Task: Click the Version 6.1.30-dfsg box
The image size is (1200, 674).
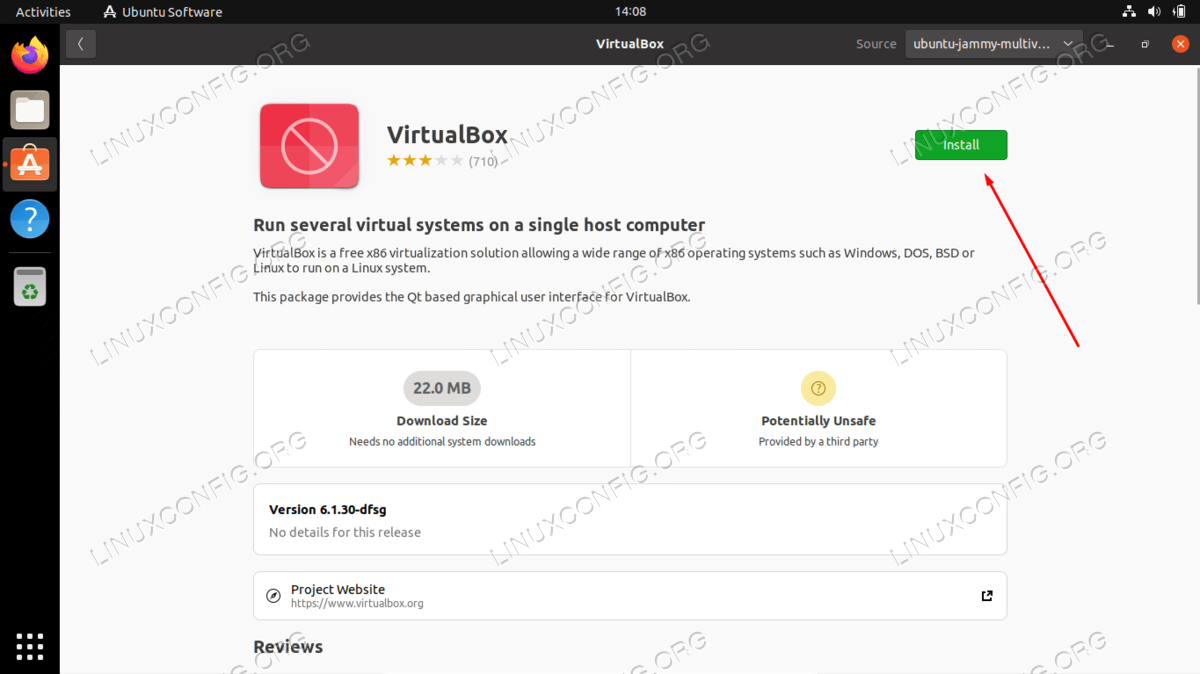Action: (x=630, y=520)
